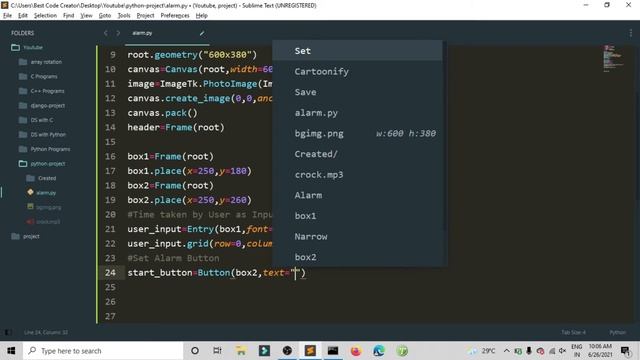Open the View menu
This screenshot has height=360, width=640.
point(86,16)
